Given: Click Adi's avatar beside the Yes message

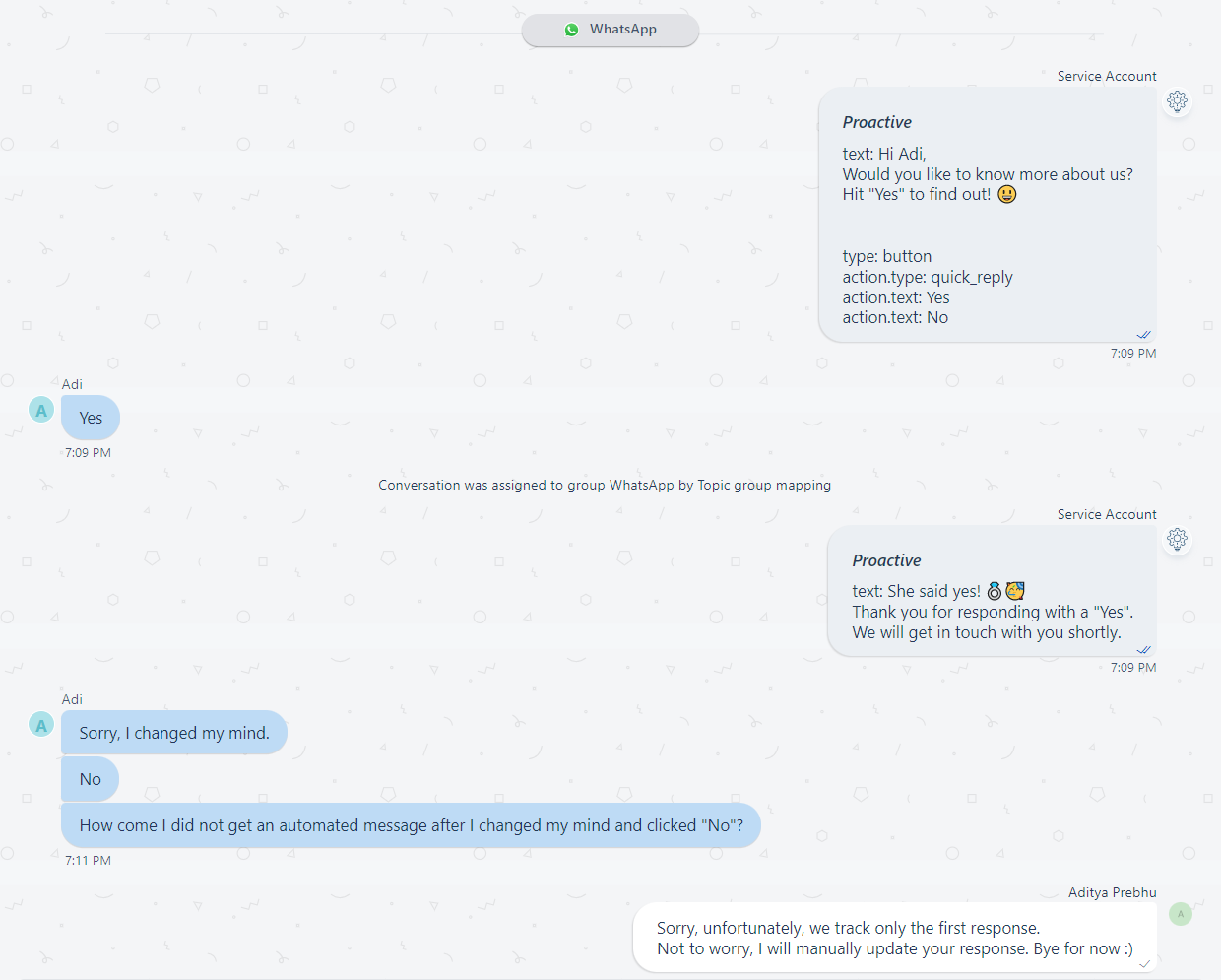Looking at the screenshot, I should point(41,410).
